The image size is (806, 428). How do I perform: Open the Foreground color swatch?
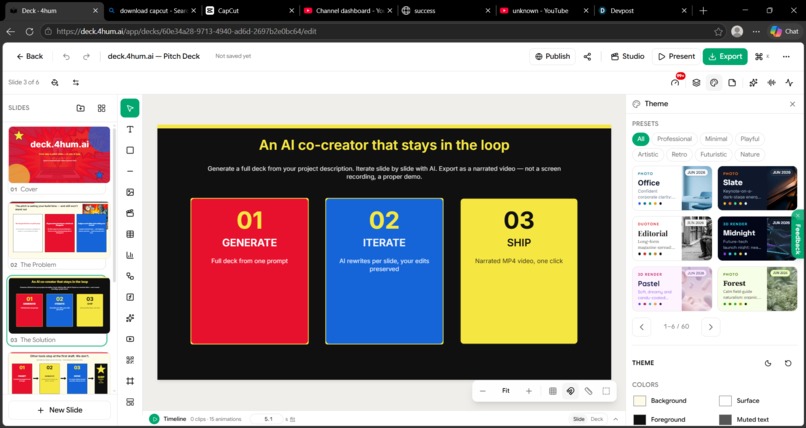(639, 420)
